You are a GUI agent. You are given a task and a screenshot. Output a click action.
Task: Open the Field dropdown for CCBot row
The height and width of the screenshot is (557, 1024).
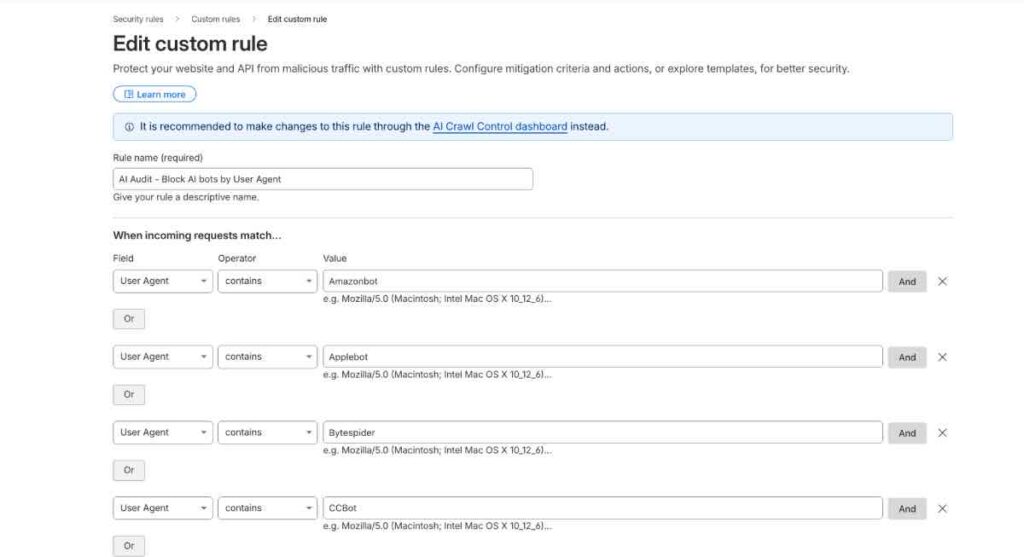click(163, 508)
